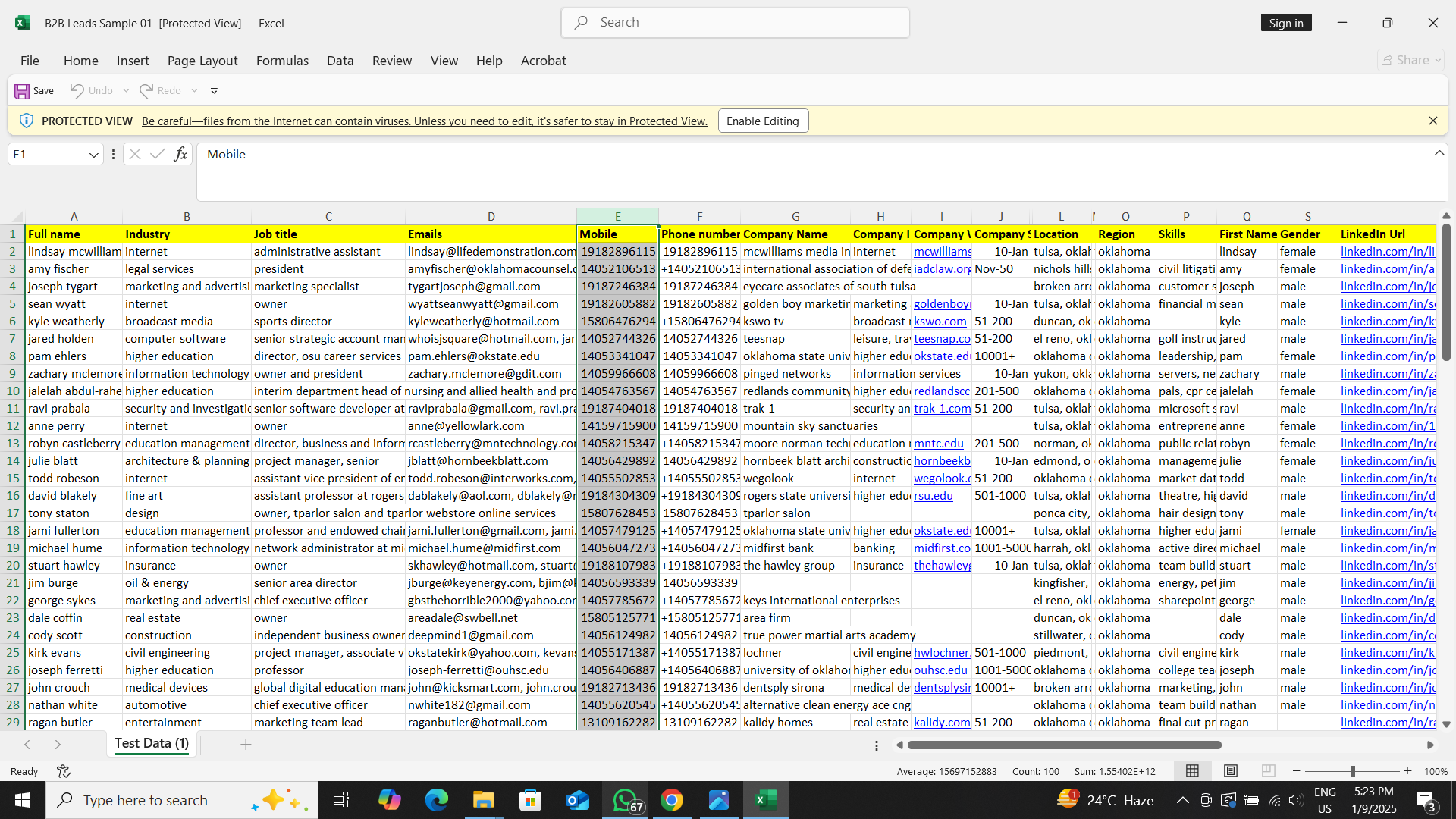Click the Search box in title bar
Screen dimensions: 1456x819
click(736, 23)
